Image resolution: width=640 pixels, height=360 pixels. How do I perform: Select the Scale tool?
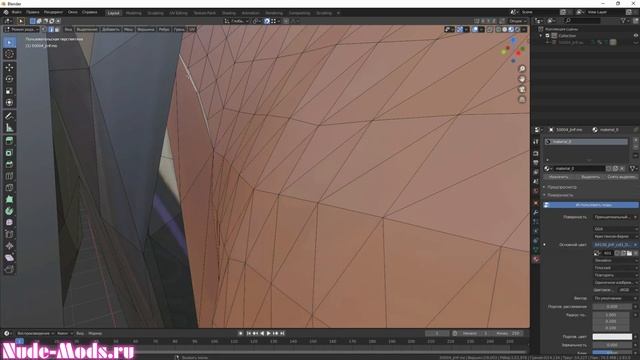tap(9, 91)
